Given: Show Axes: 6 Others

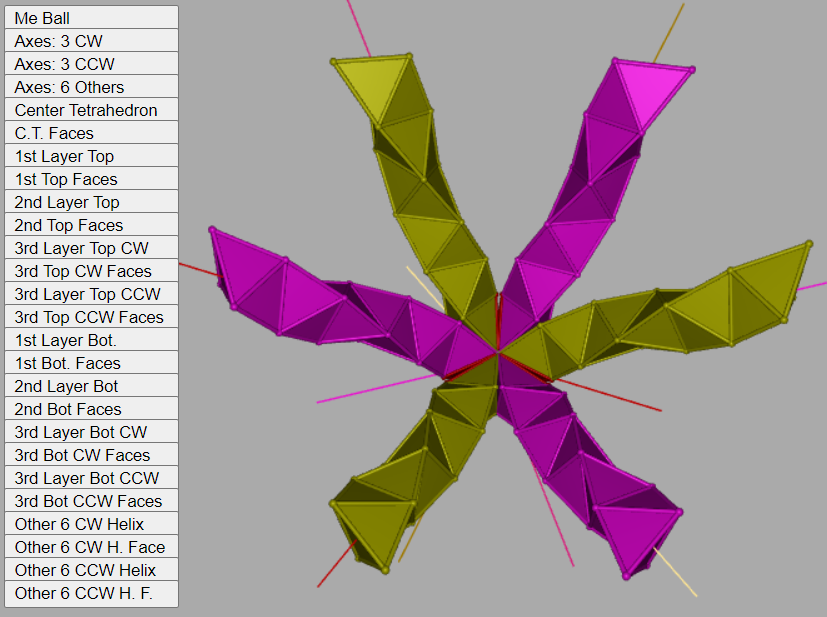Looking at the screenshot, I should 91,86.
